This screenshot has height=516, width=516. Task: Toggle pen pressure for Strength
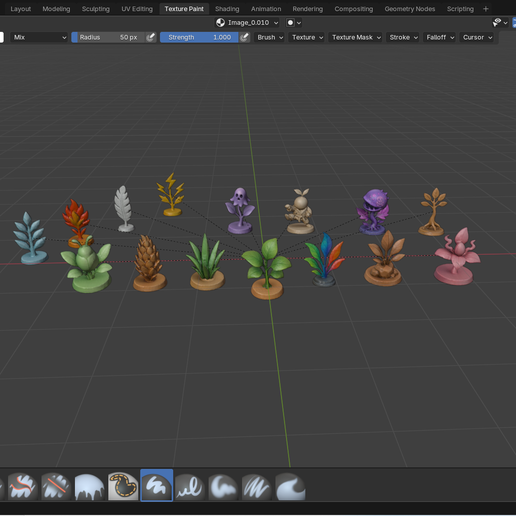(245, 37)
